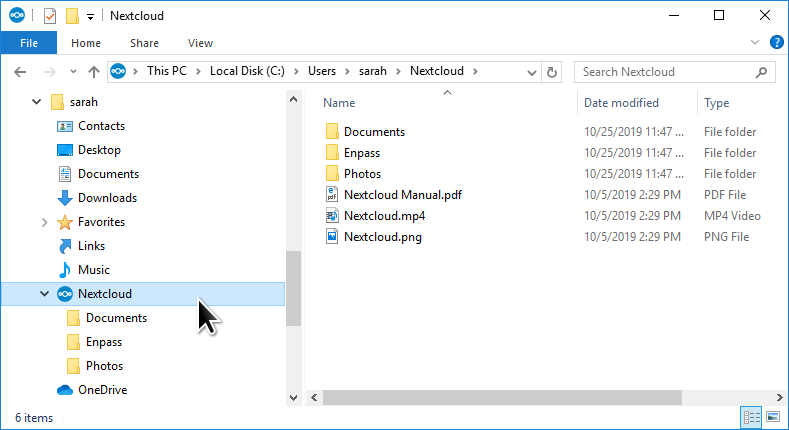Open the address bar history dropdown
The height and width of the screenshot is (430, 789).
[531, 72]
